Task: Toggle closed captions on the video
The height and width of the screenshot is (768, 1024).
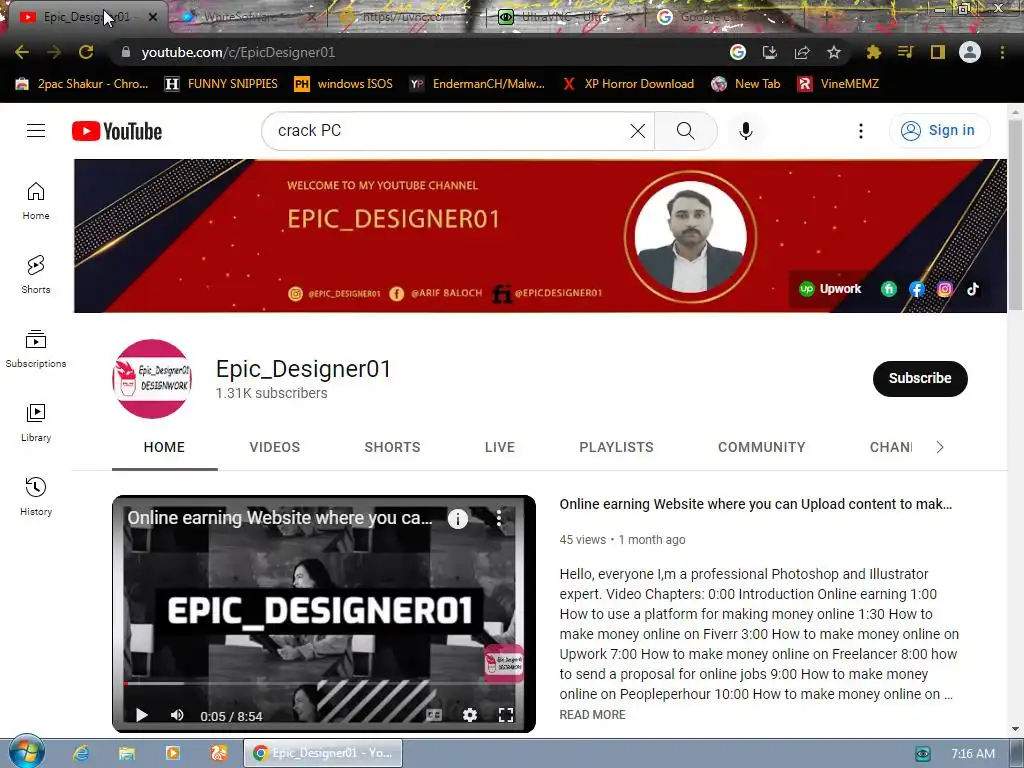Action: [434, 715]
